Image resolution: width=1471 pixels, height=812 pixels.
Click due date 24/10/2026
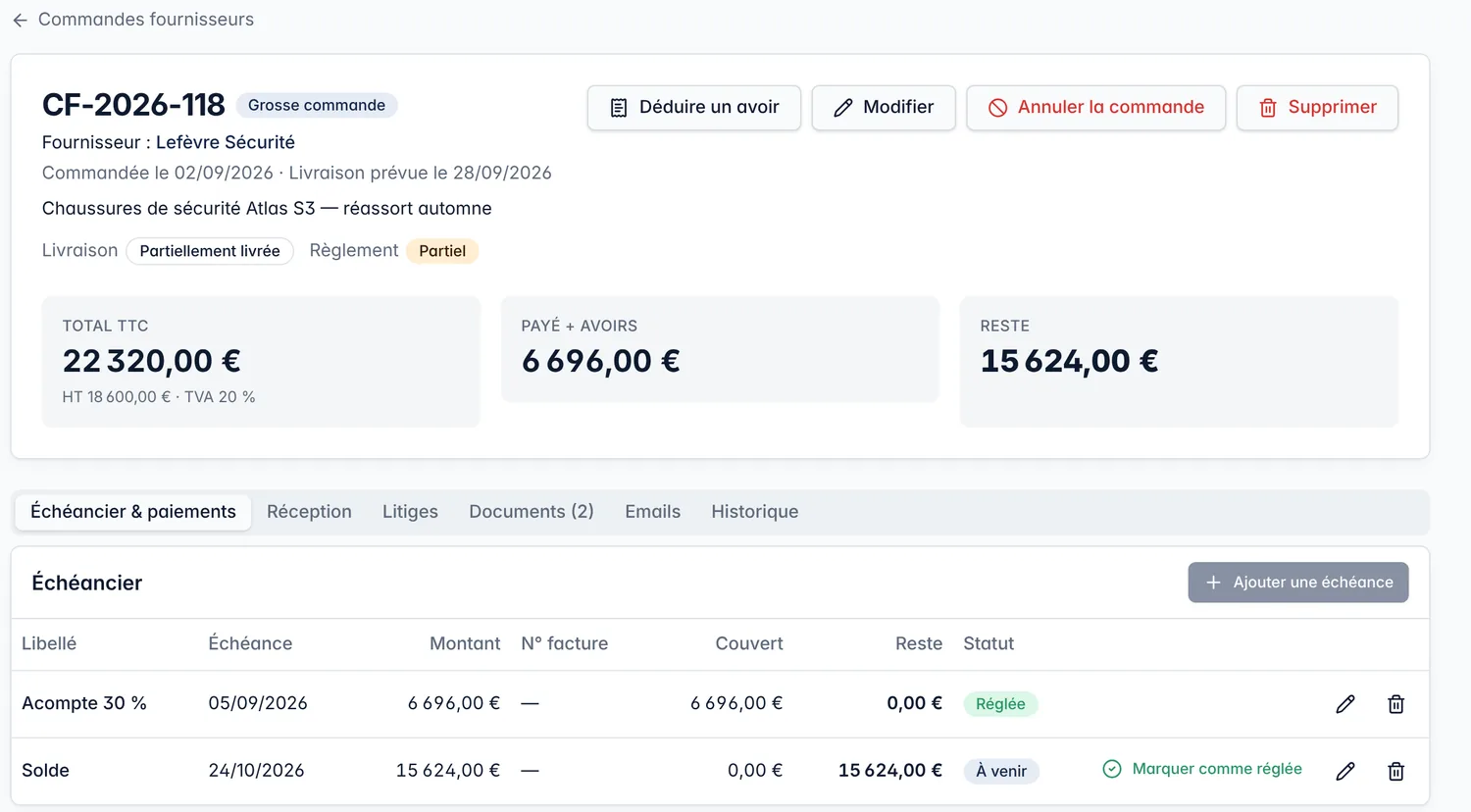[x=257, y=770]
